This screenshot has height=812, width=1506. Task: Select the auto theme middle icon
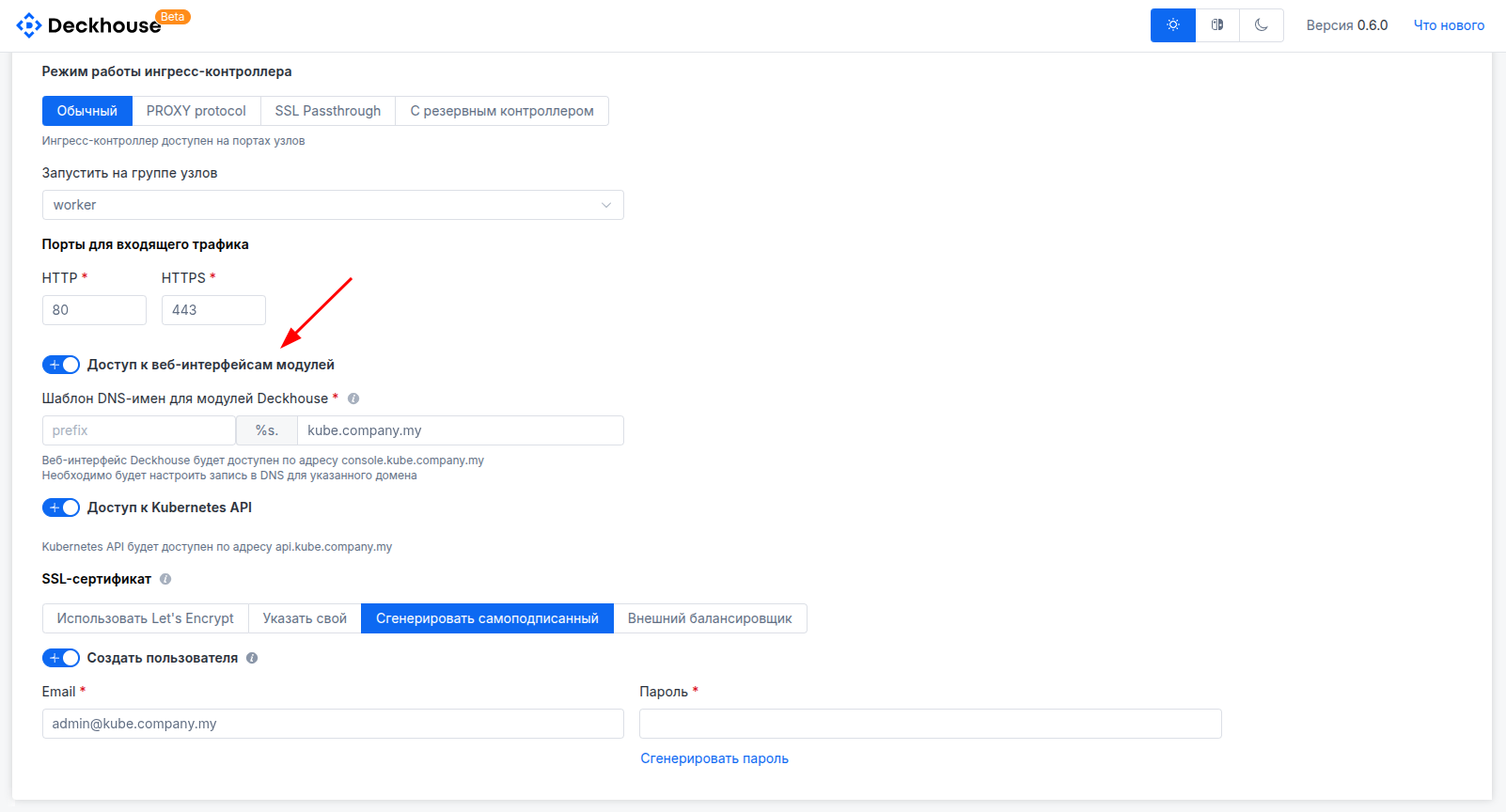pyautogui.click(x=1217, y=25)
